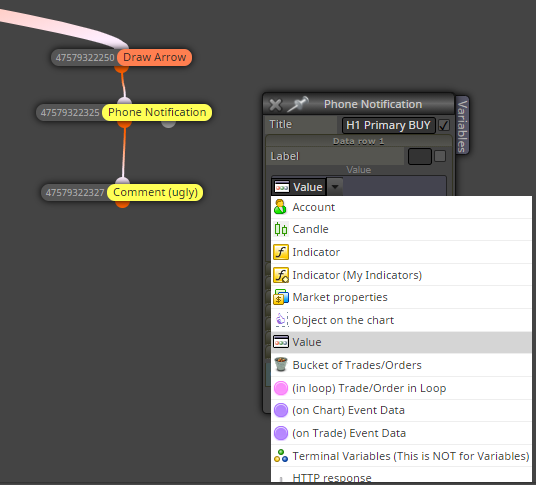Select the Market properties icon

tap(281, 297)
